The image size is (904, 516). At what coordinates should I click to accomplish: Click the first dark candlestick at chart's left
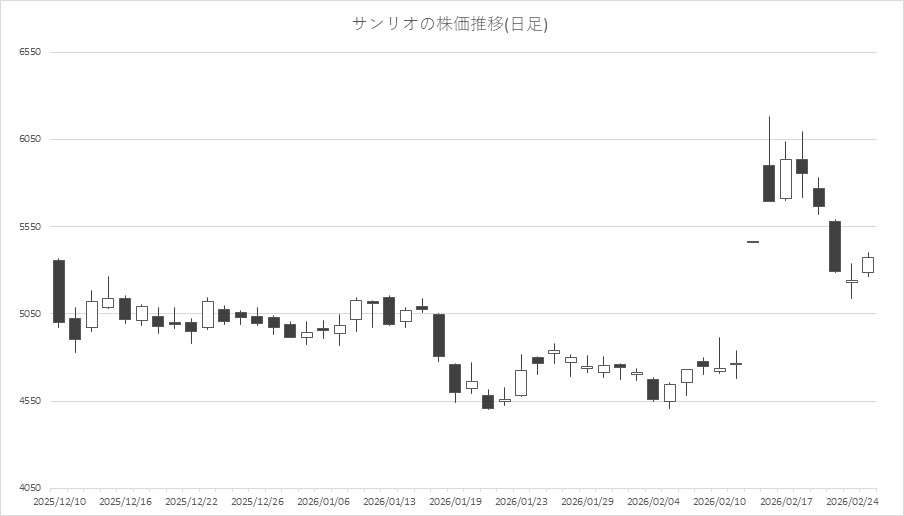pos(59,291)
